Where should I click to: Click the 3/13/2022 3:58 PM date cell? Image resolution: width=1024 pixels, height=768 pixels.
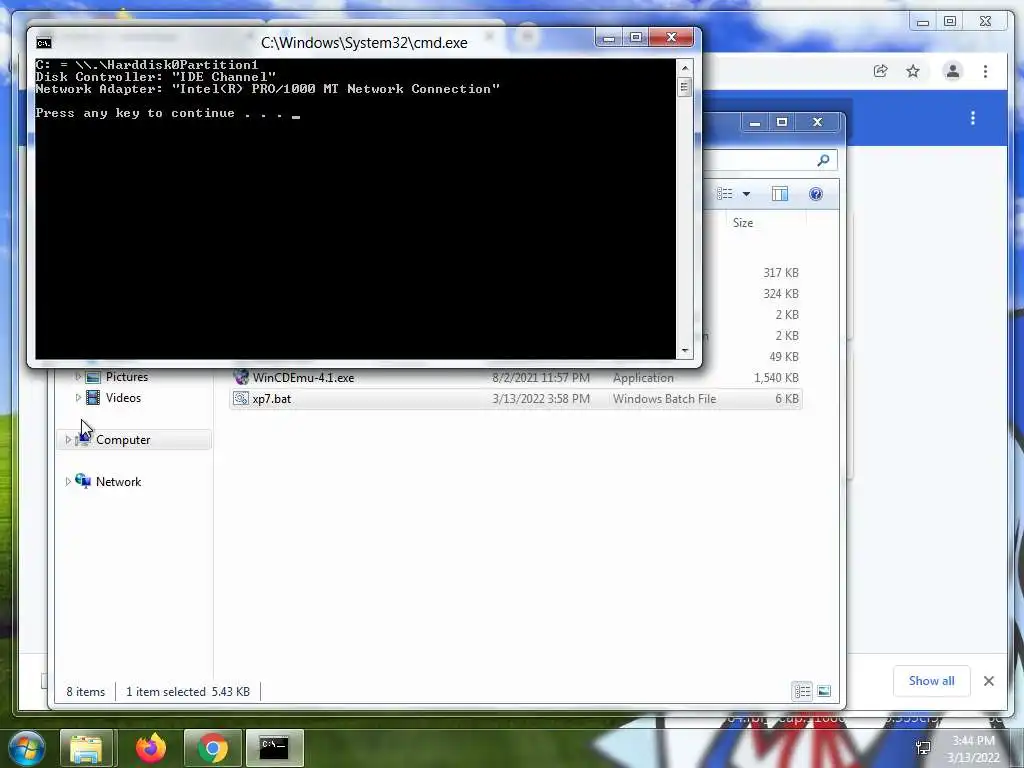(x=541, y=399)
